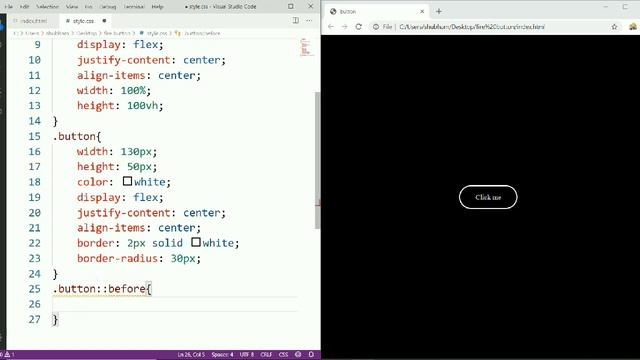Split the VS Code editor right
The width and height of the screenshot is (640, 360).
click(x=296, y=20)
